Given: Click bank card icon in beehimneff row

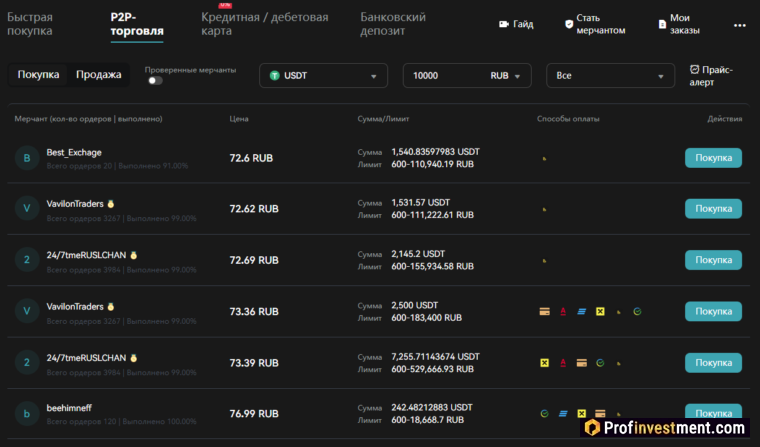Looking at the screenshot, I should (600, 414).
